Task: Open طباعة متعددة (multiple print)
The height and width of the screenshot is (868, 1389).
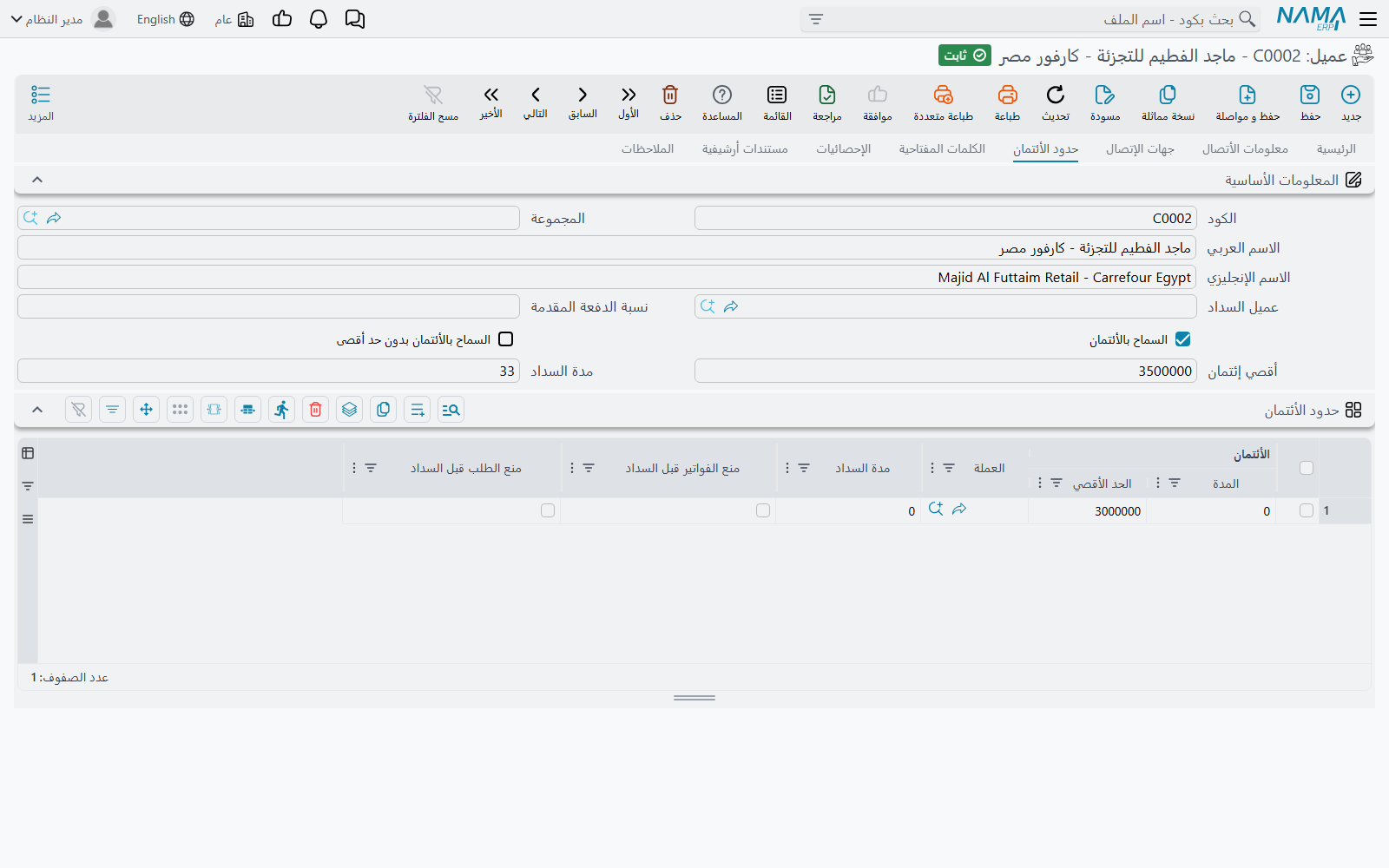Action: (943, 102)
